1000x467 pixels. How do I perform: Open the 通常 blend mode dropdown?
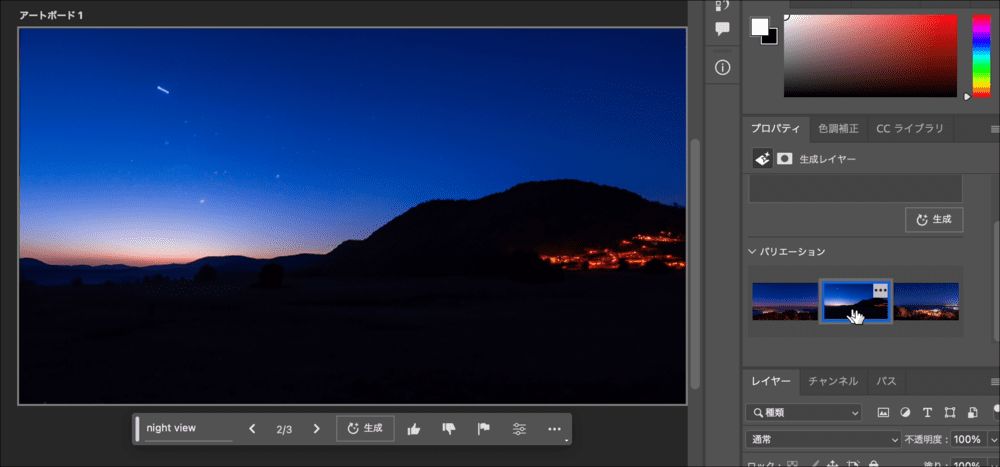tap(823, 440)
